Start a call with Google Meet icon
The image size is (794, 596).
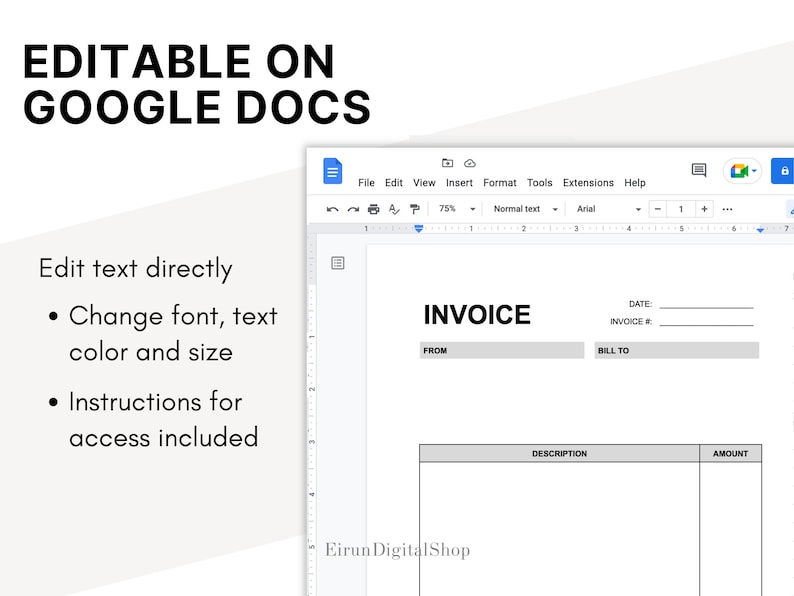(739, 171)
